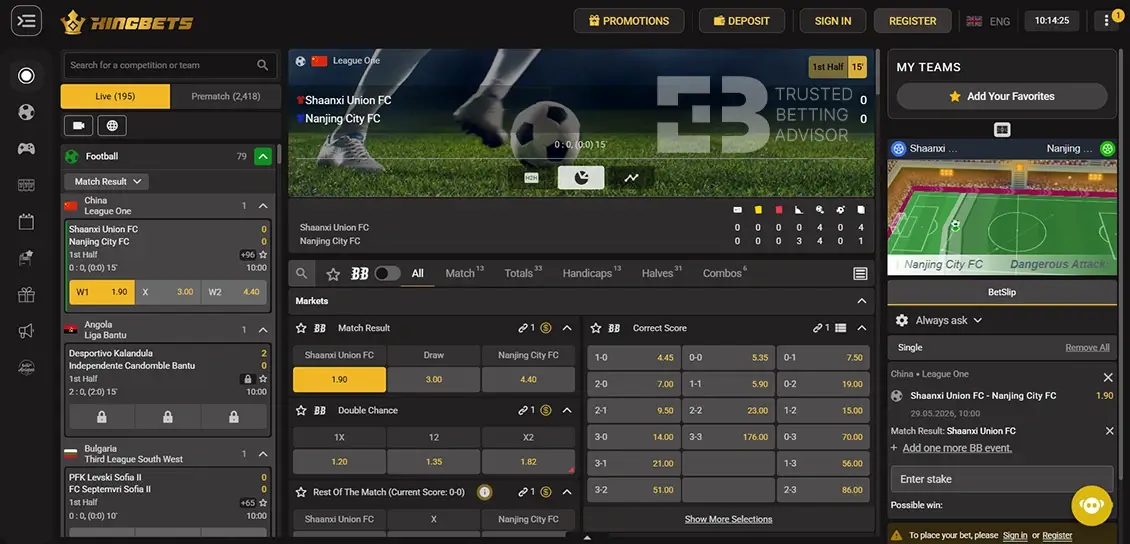The width and height of the screenshot is (1130, 544).
Task: Collapse the Markets section
Action: coord(861,301)
